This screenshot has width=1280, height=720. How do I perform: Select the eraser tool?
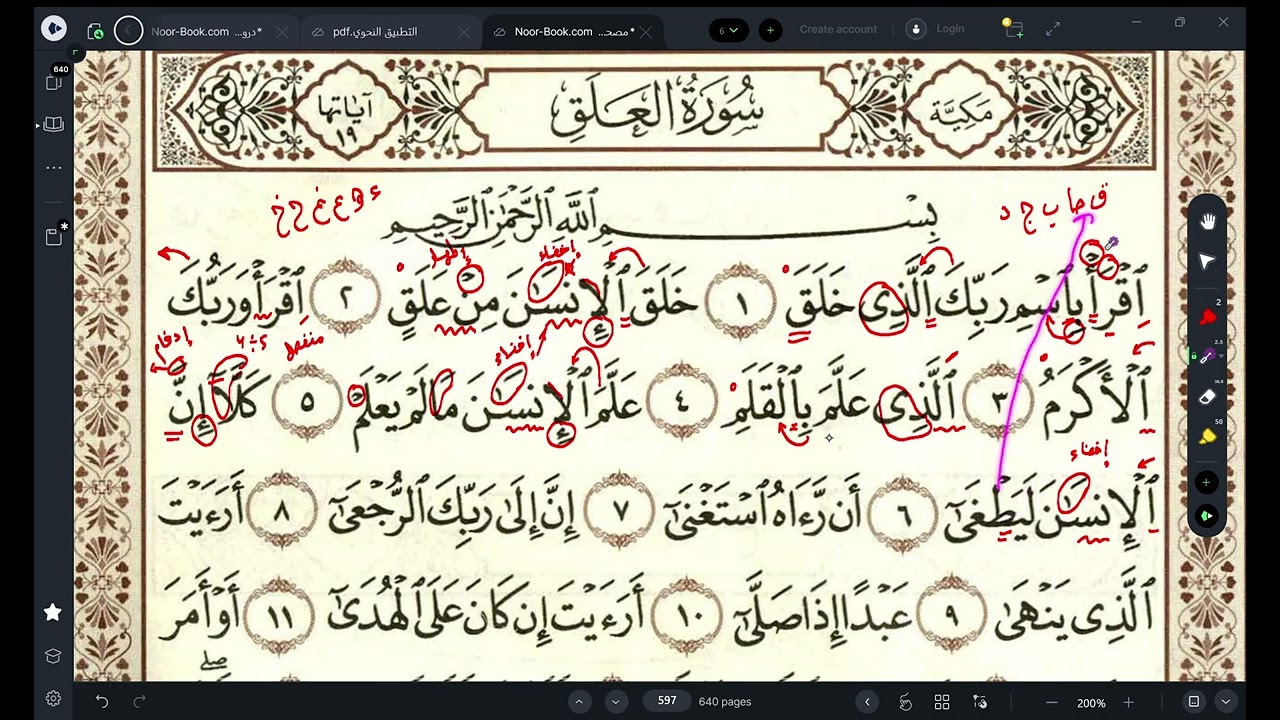[x=1207, y=396]
